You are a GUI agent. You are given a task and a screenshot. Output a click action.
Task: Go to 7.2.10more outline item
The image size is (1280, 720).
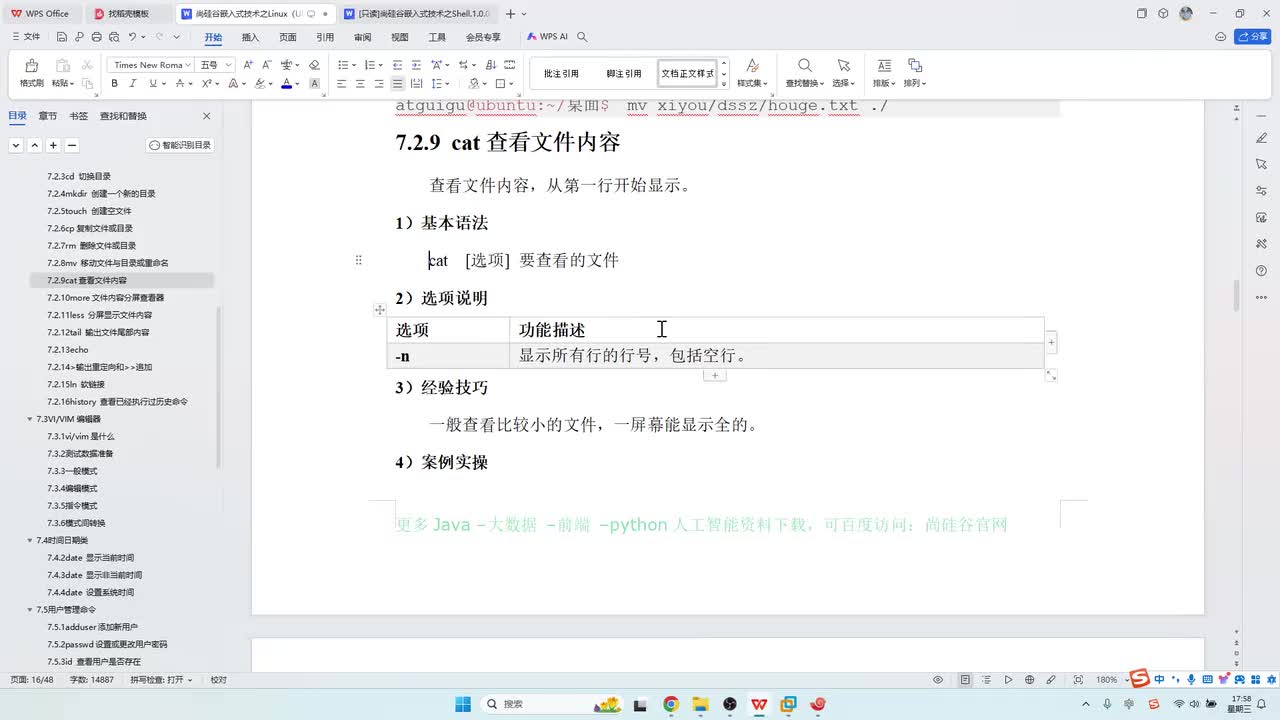tap(105, 297)
